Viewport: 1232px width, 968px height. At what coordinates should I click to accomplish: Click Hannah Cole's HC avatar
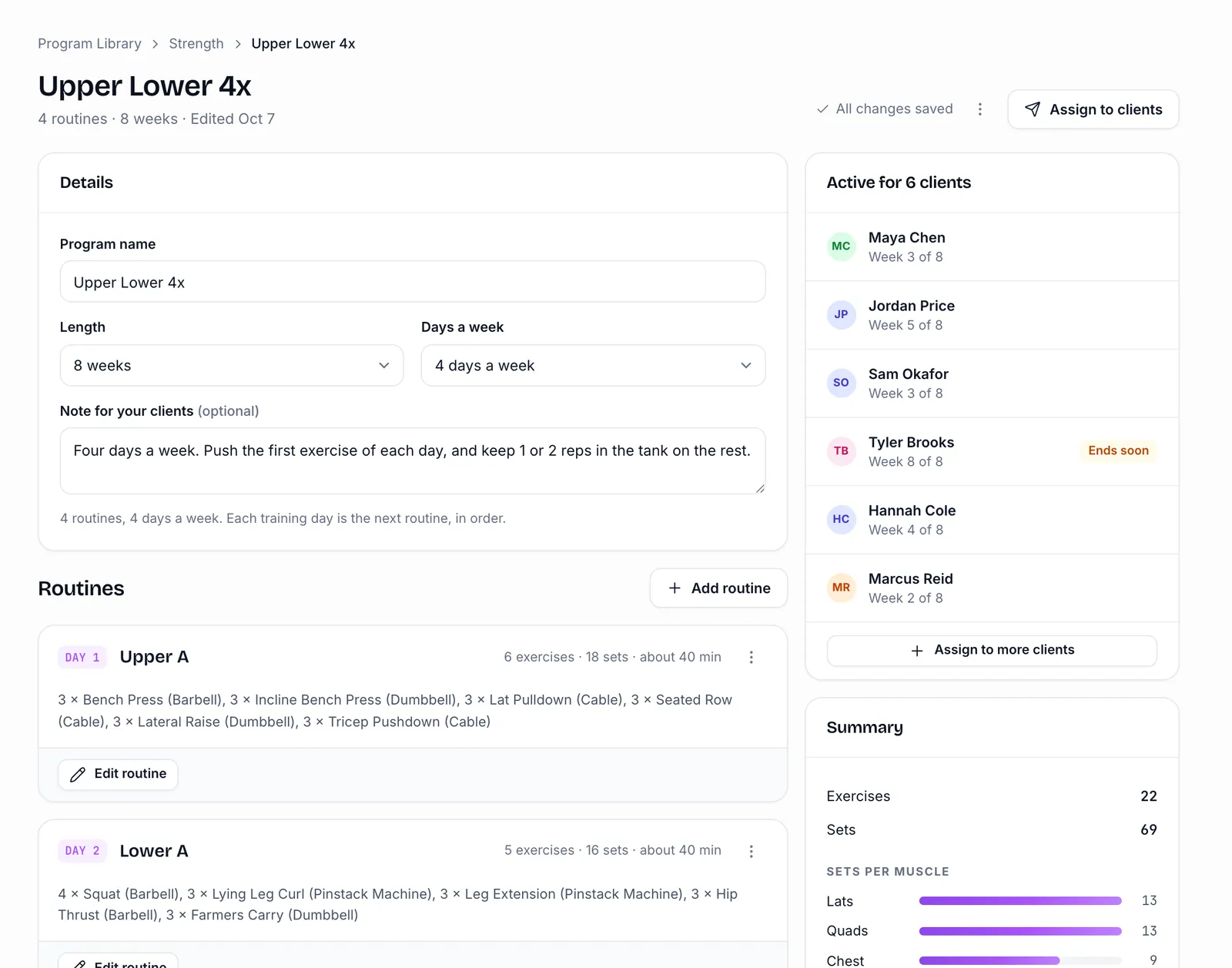[x=841, y=519]
